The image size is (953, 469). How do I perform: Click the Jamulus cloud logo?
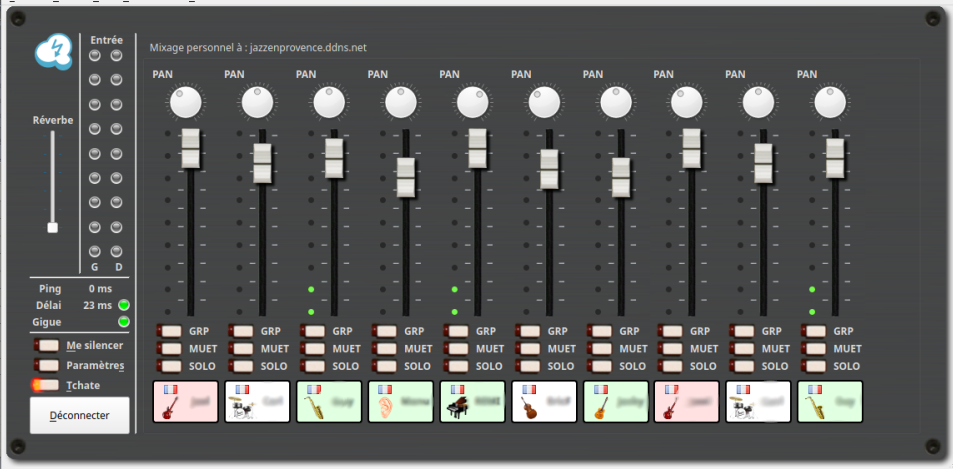[54, 50]
